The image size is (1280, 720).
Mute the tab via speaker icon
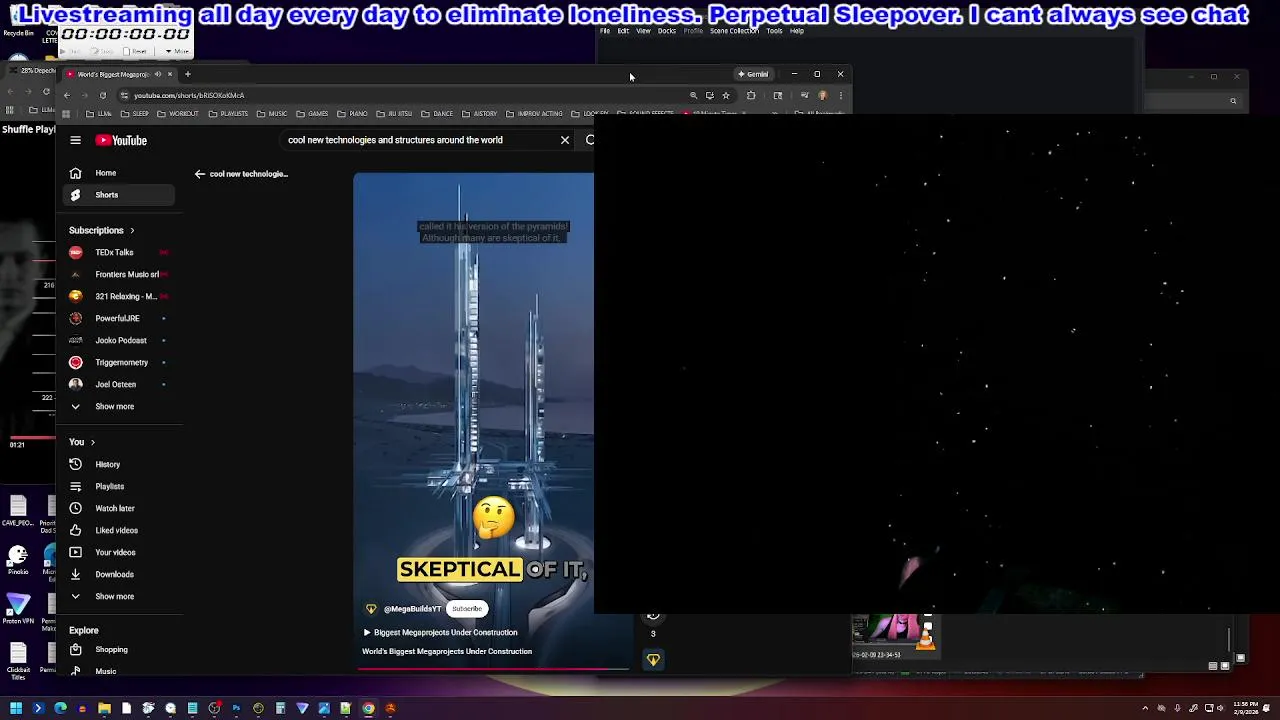point(158,74)
